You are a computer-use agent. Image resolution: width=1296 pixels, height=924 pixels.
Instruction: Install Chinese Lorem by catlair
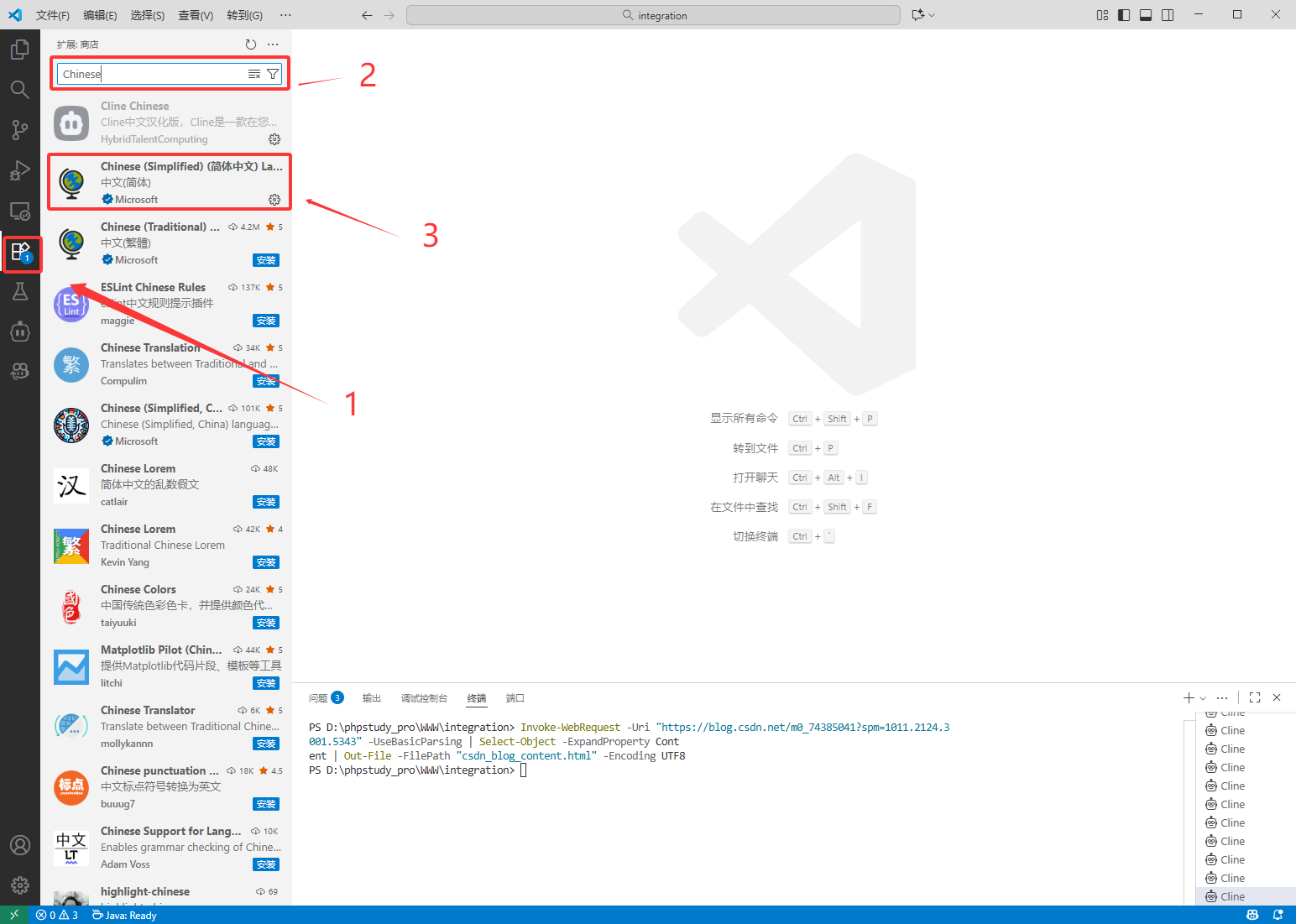coord(266,502)
